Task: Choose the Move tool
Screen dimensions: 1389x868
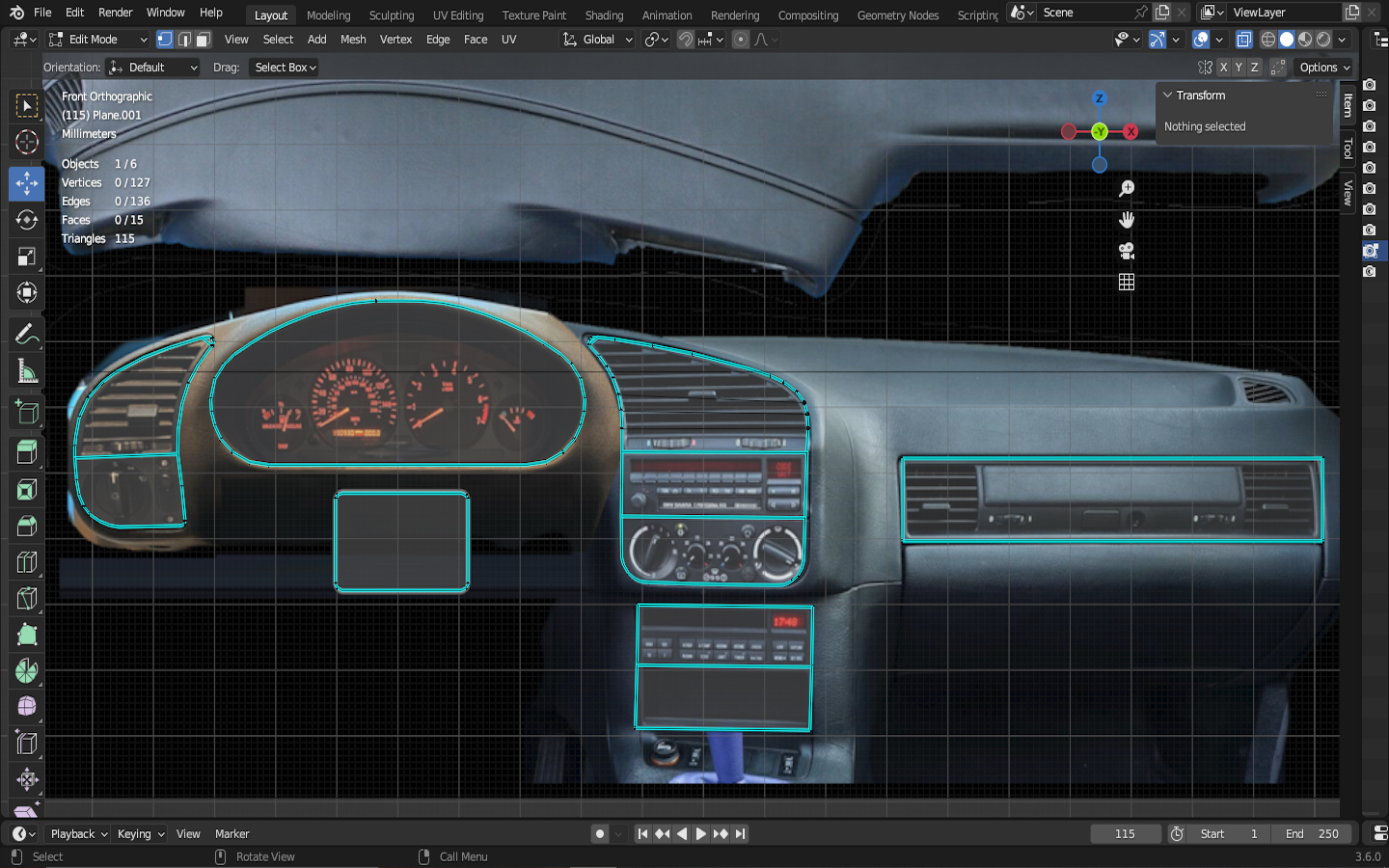Action: click(x=27, y=183)
